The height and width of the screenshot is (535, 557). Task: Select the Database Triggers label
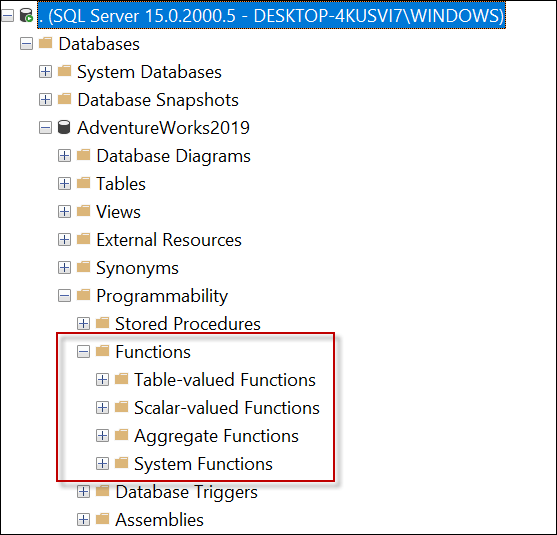pyautogui.click(x=186, y=492)
